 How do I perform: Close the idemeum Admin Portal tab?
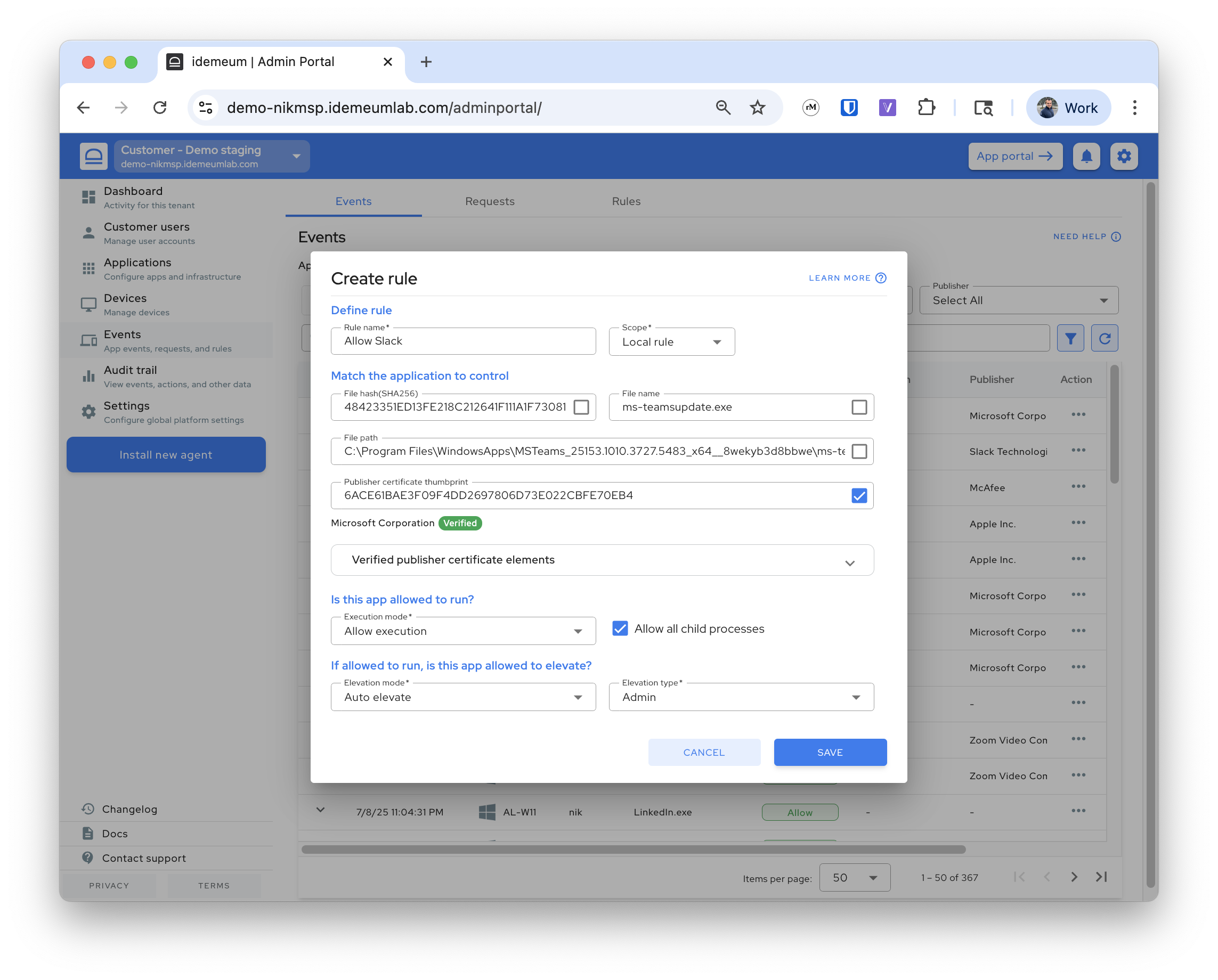[x=387, y=62]
